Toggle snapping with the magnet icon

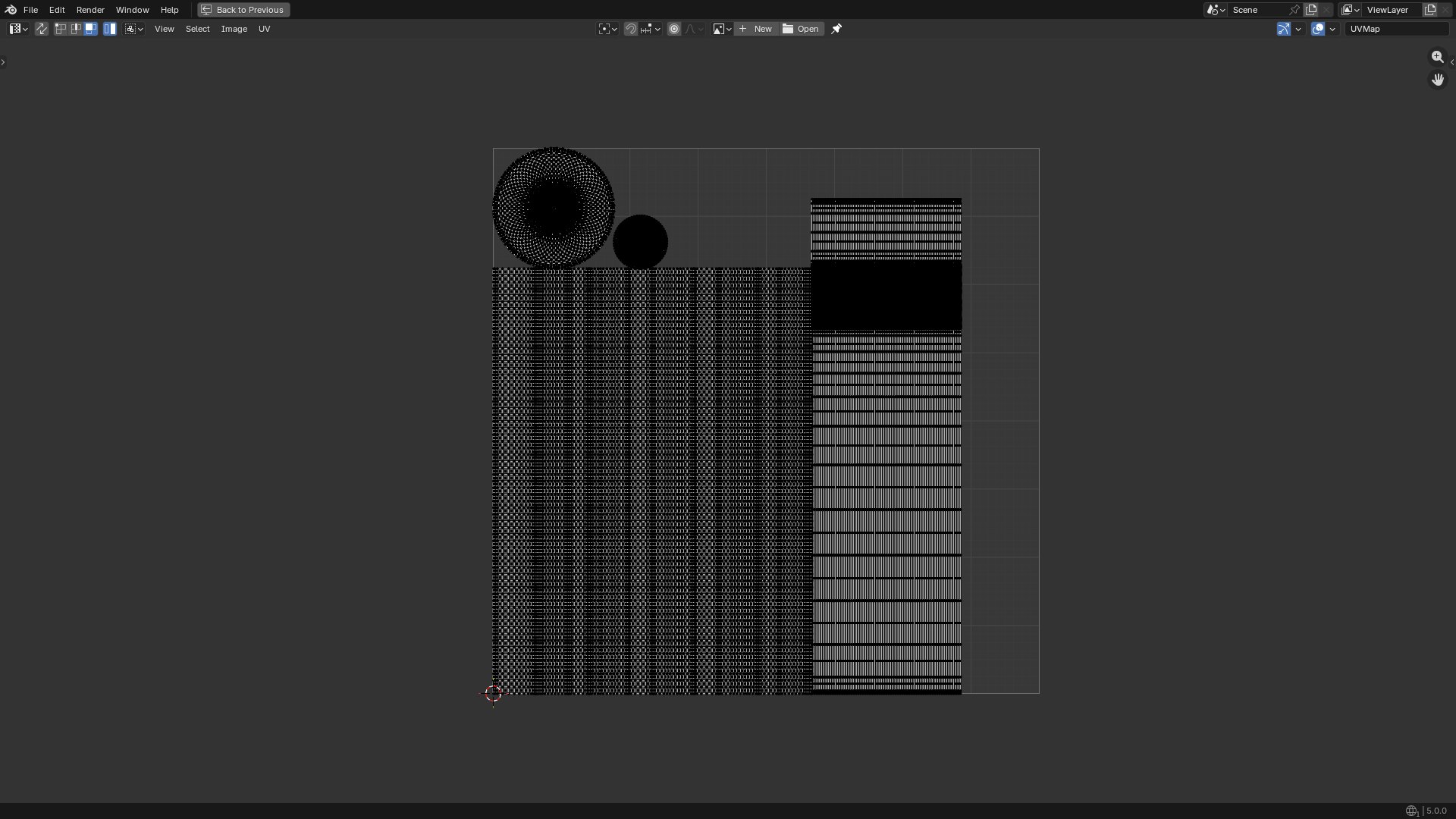point(630,29)
